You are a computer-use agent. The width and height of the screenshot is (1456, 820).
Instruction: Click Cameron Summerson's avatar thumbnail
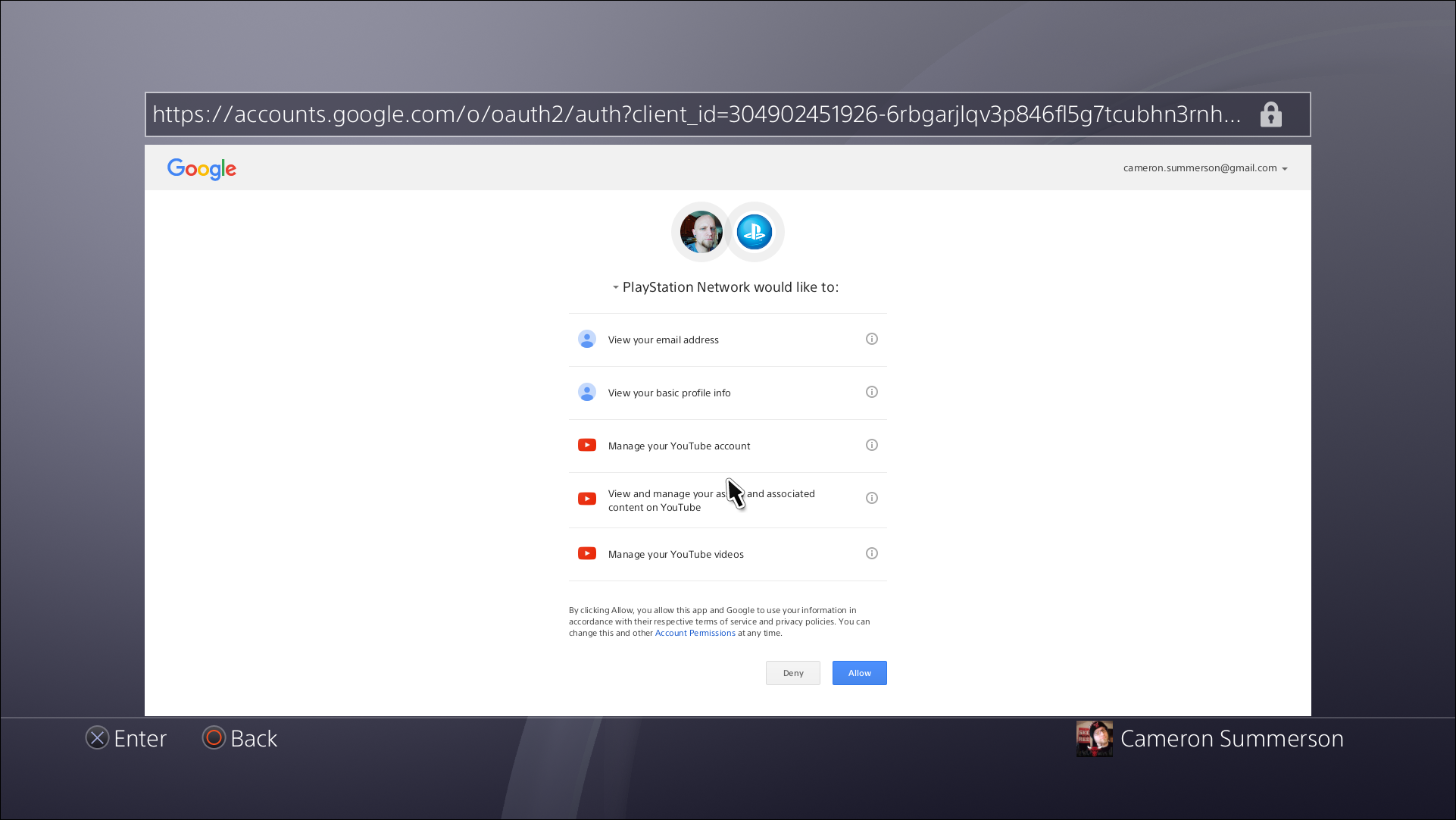click(1094, 738)
